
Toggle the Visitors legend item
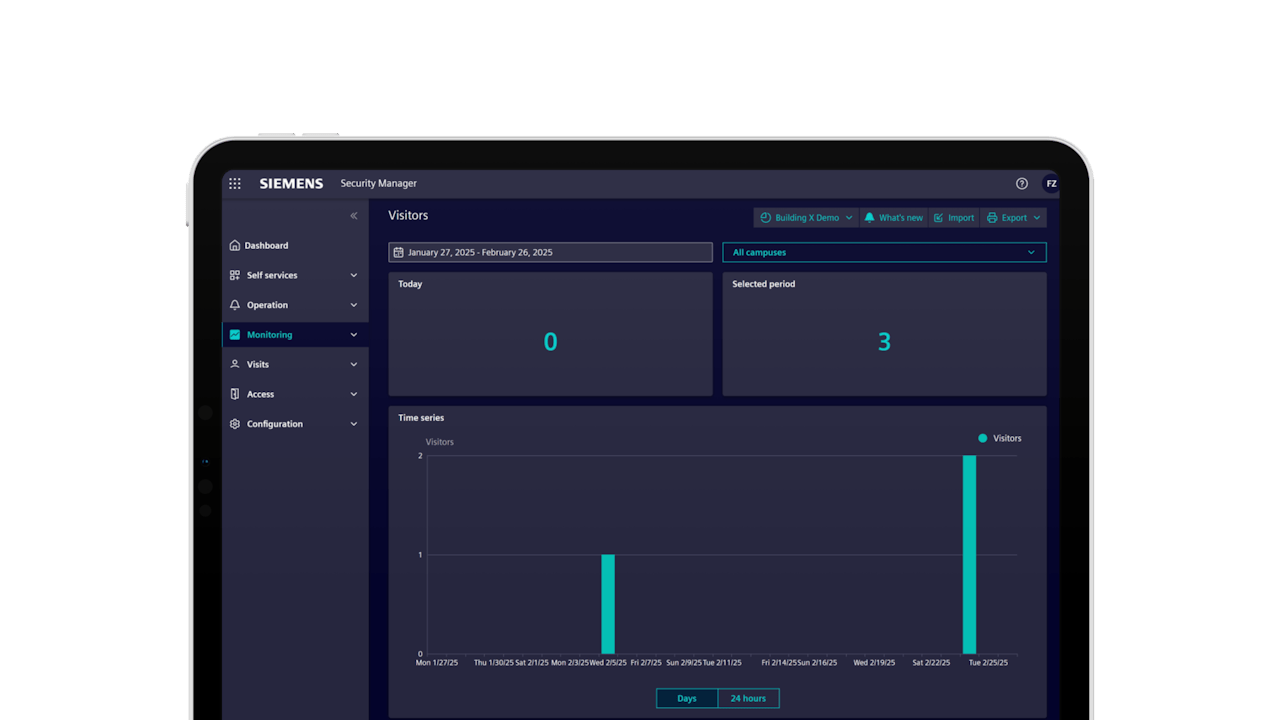click(x=998, y=438)
